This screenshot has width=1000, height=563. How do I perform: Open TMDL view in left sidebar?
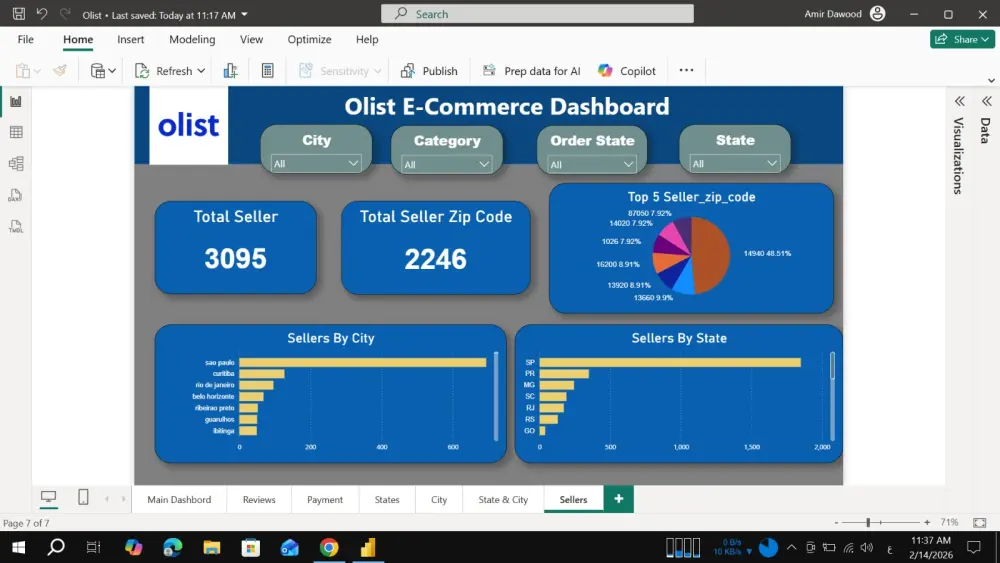click(x=16, y=226)
